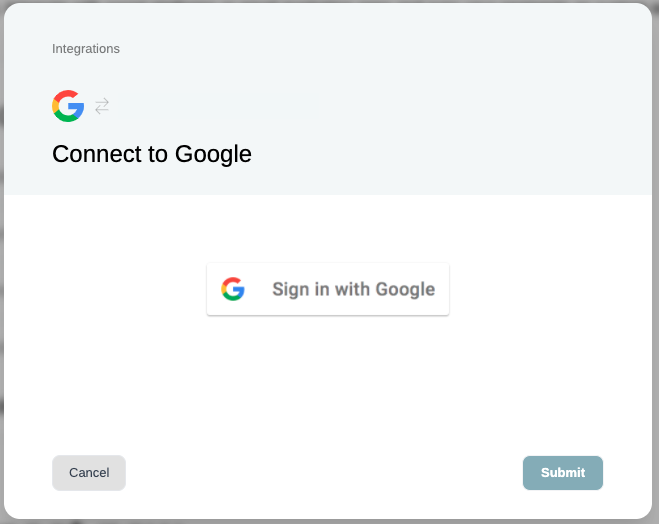Go back to Integrations via header text

(86, 49)
